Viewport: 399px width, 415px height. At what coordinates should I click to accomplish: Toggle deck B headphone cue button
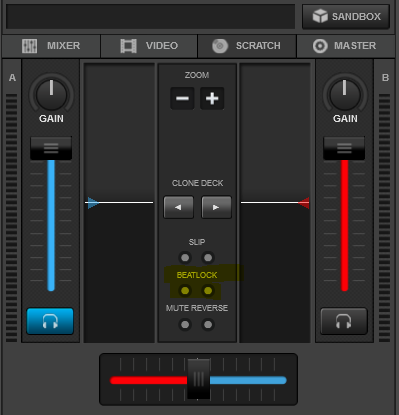[x=344, y=321]
